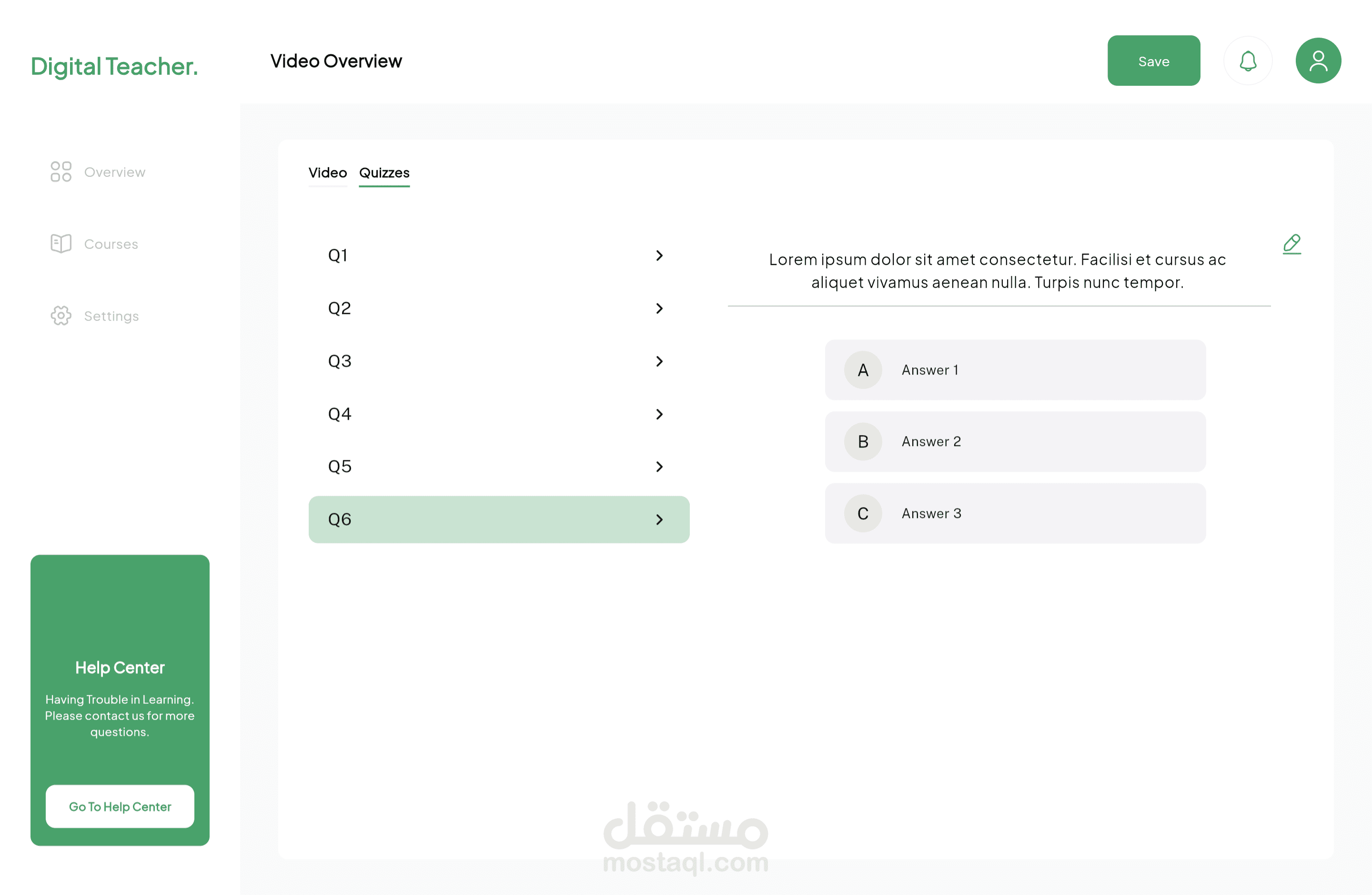
Task: Click the Settings gear icon
Action: [61, 316]
